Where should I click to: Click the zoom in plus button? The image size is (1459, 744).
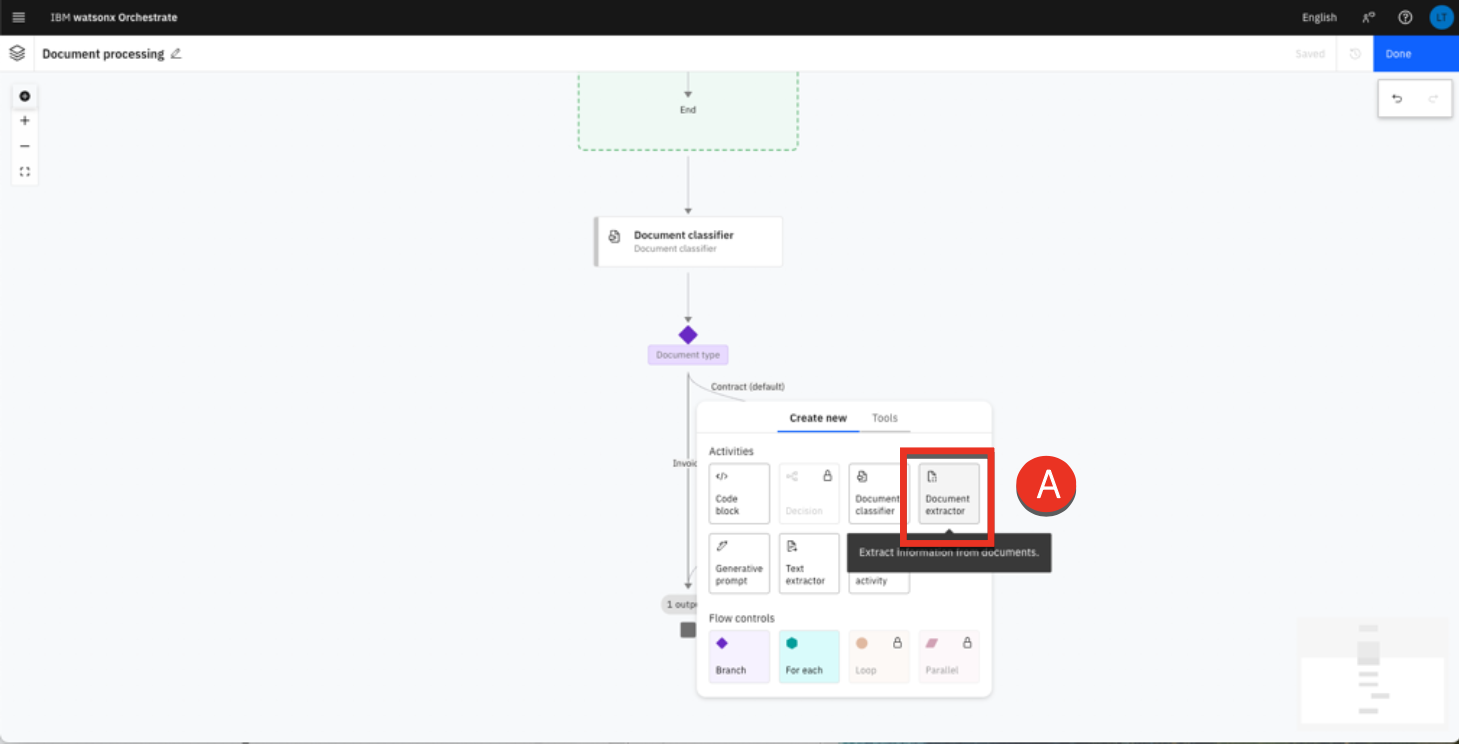[25, 121]
